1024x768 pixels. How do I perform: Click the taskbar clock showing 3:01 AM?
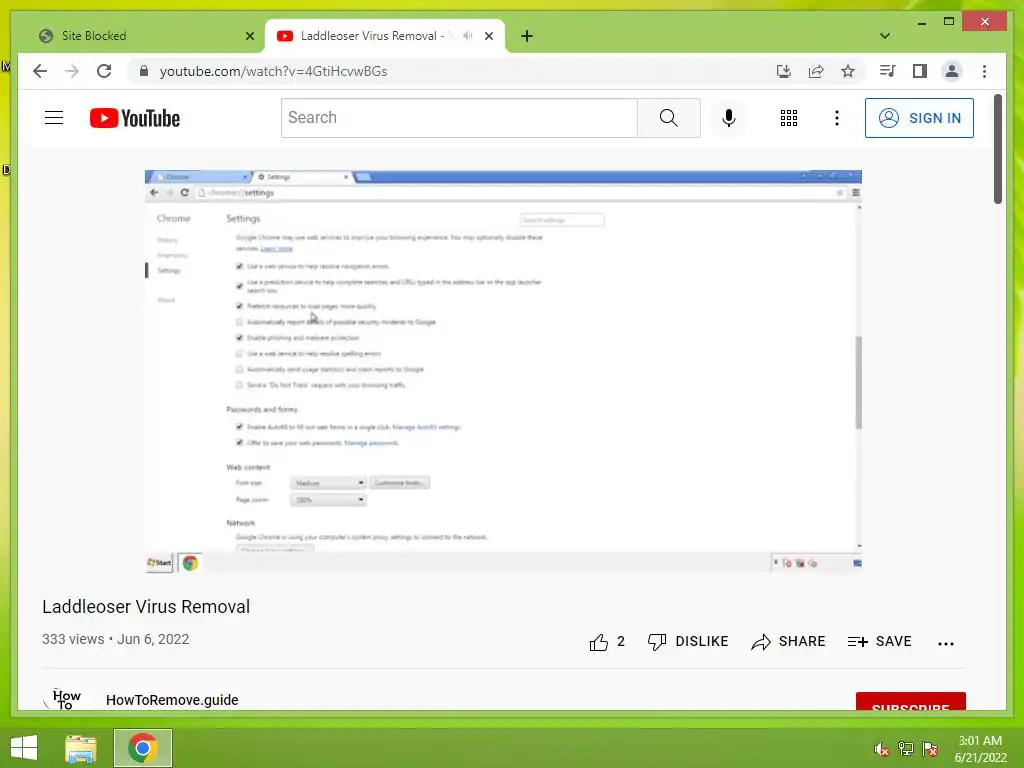(980, 749)
